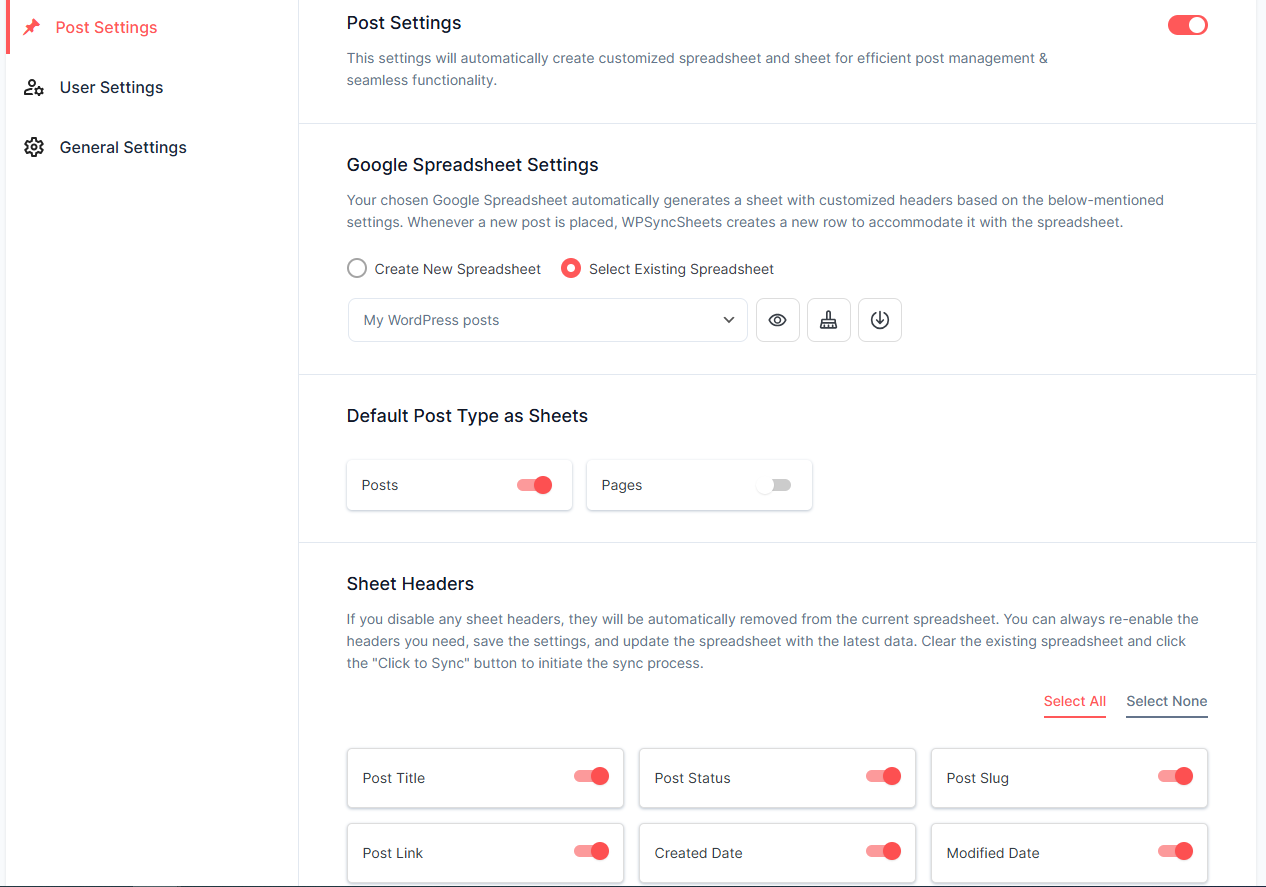Preview the selected spreadsheet with the eye icon
The image size is (1266, 887).
tap(777, 320)
